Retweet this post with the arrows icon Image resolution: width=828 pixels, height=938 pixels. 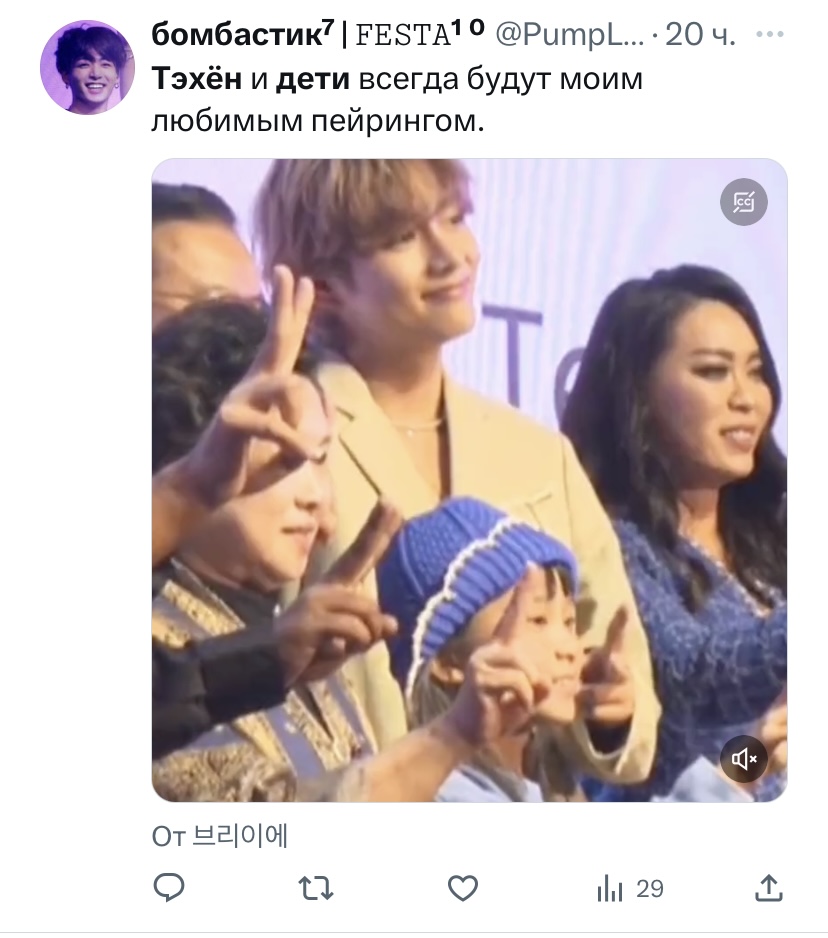pos(316,887)
